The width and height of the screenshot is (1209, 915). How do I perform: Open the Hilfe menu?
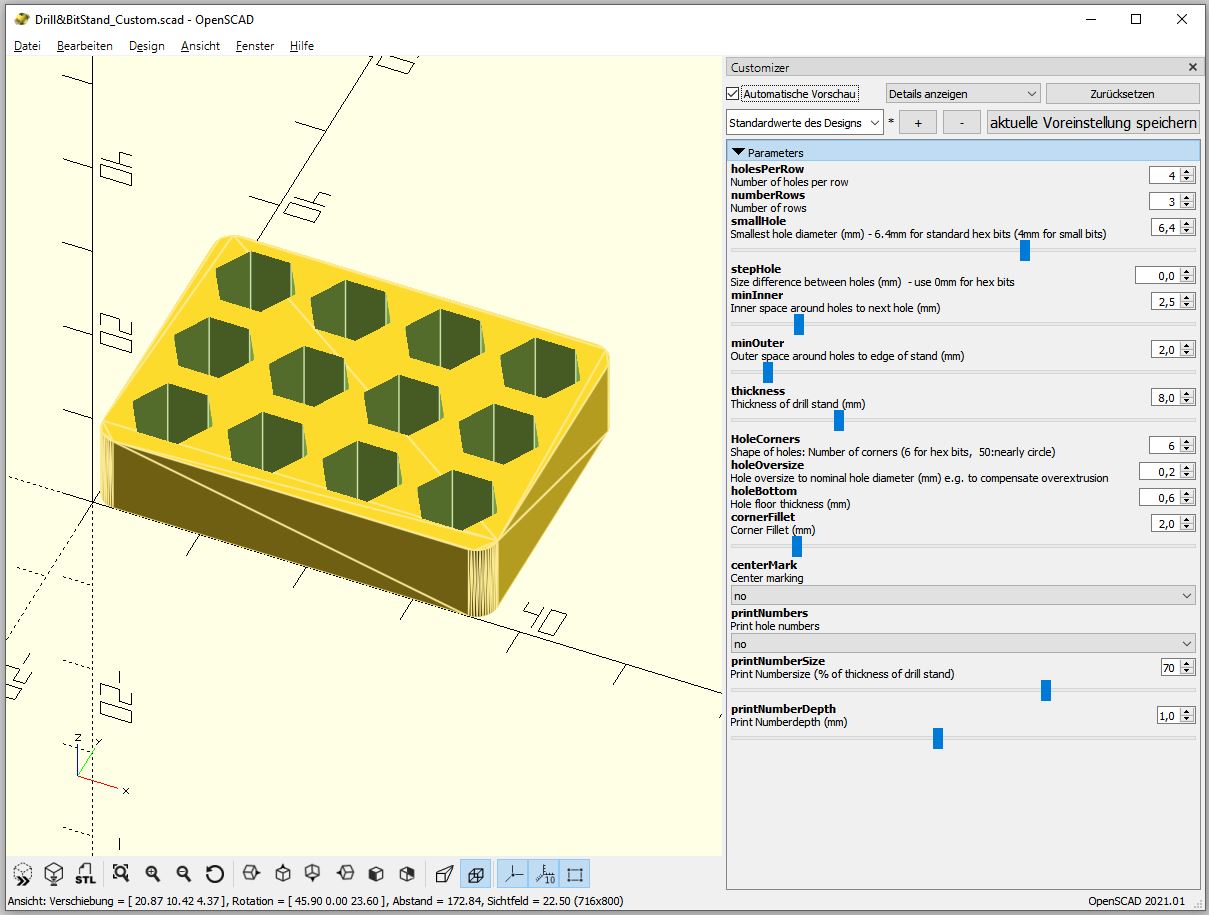click(302, 46)
